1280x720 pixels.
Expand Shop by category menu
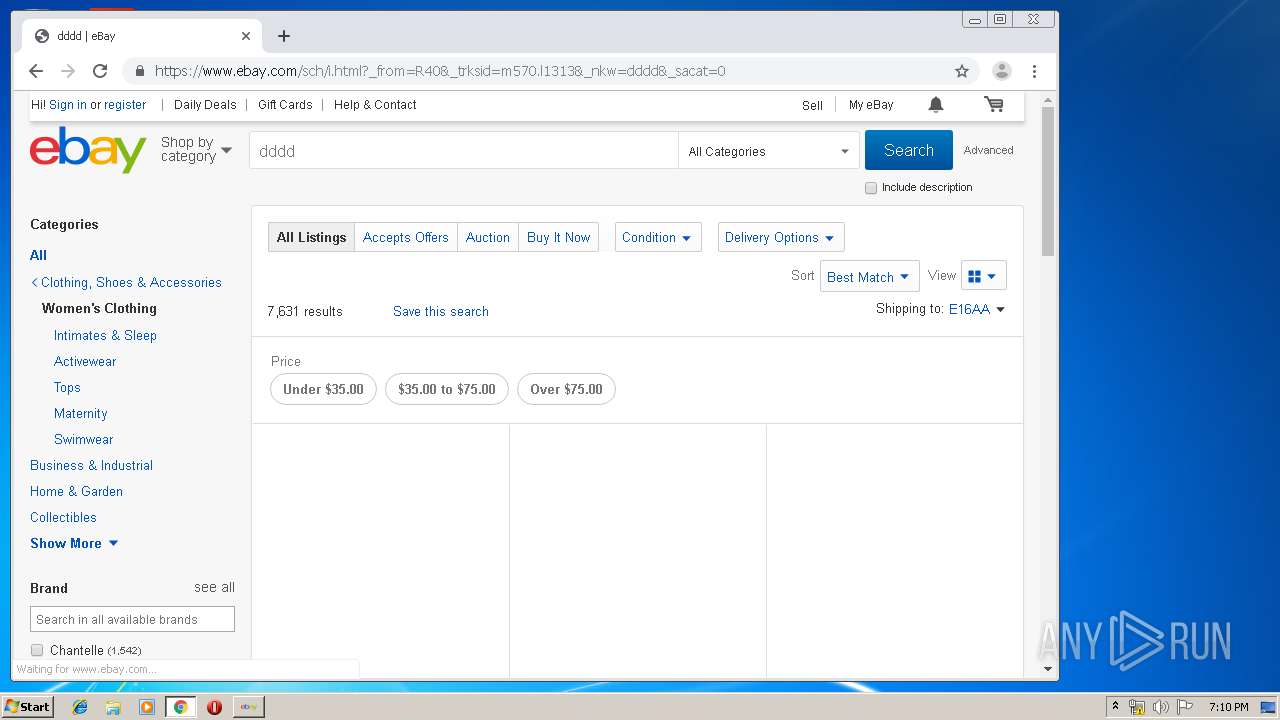pyautogui.click(x=196, y=149)
